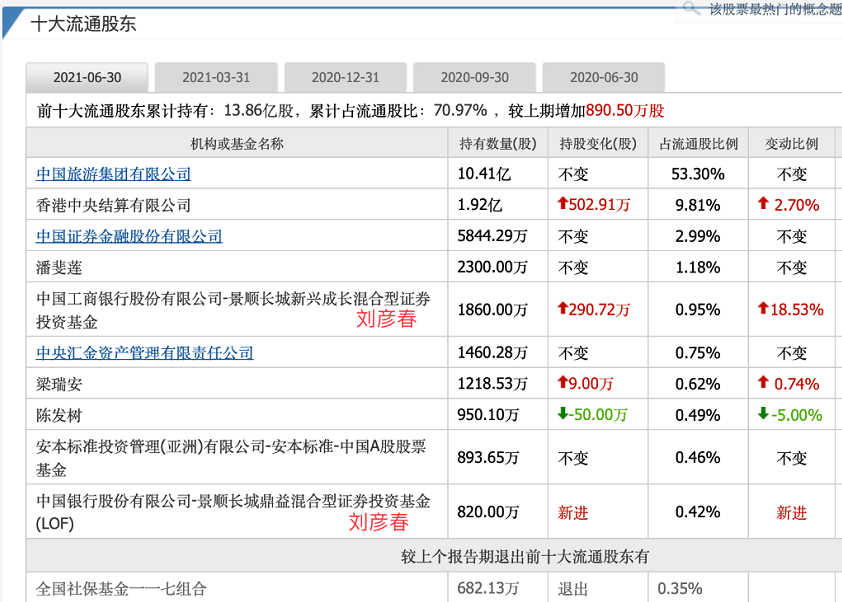Click the 景顺长城新兴成长混合型 fund name
Viewport: 842px width, 602px height.
(233, 310)
